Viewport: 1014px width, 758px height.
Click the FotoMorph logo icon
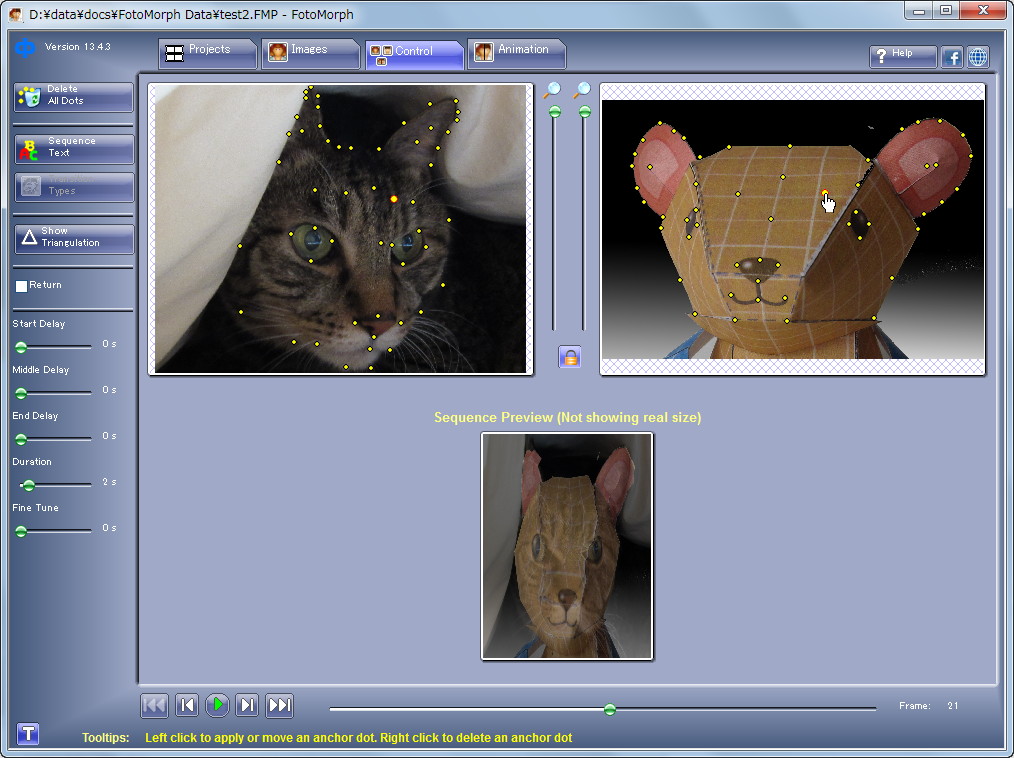[25, 48]
